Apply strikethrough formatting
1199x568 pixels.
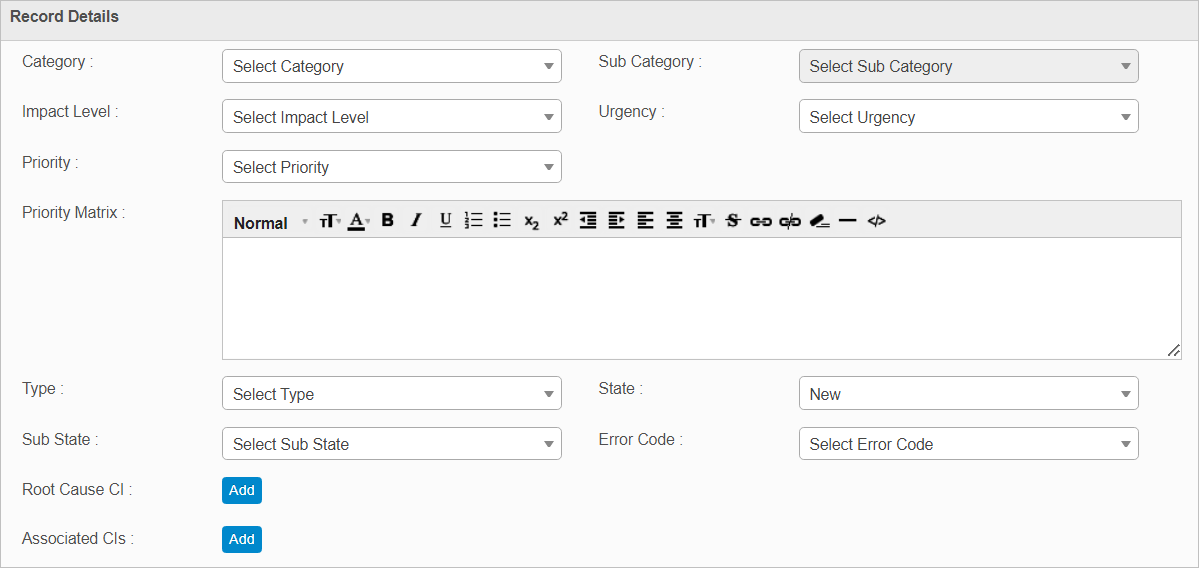pyautogui.click(x=732, y=221)
